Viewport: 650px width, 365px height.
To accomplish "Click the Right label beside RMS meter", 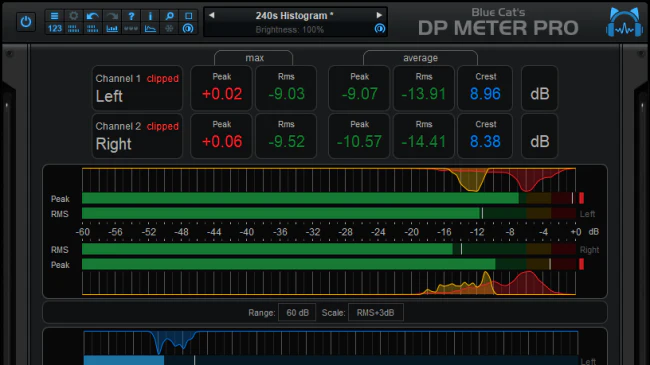I will point(589,250).
